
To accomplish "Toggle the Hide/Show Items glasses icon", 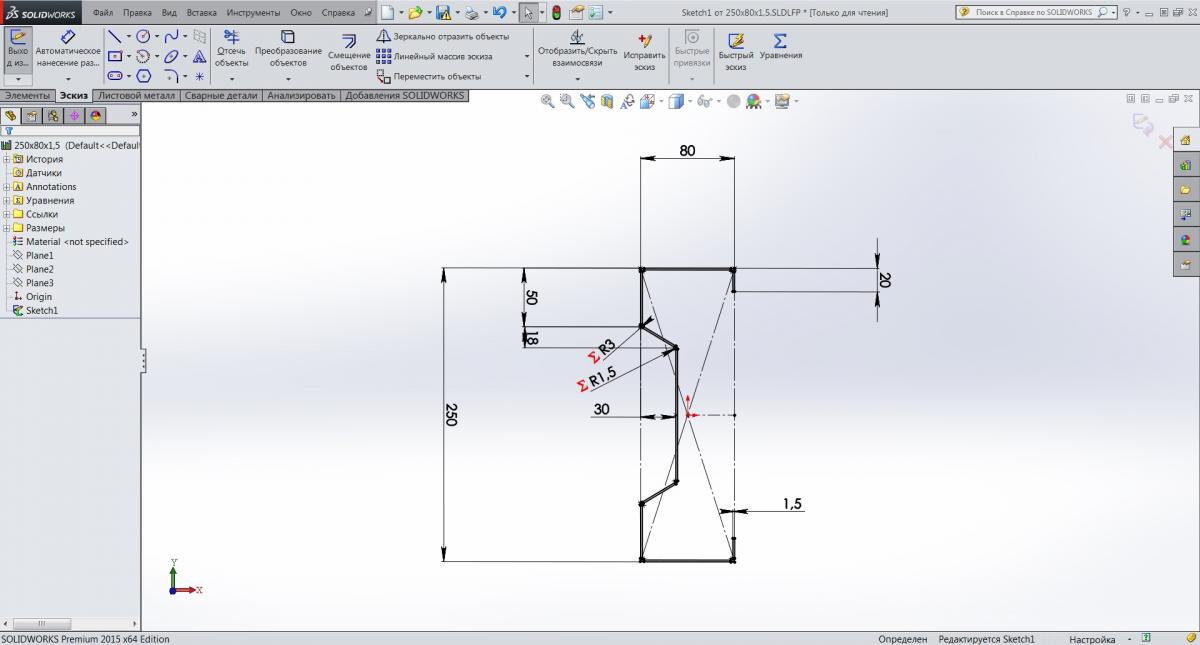I will [704, 101].
